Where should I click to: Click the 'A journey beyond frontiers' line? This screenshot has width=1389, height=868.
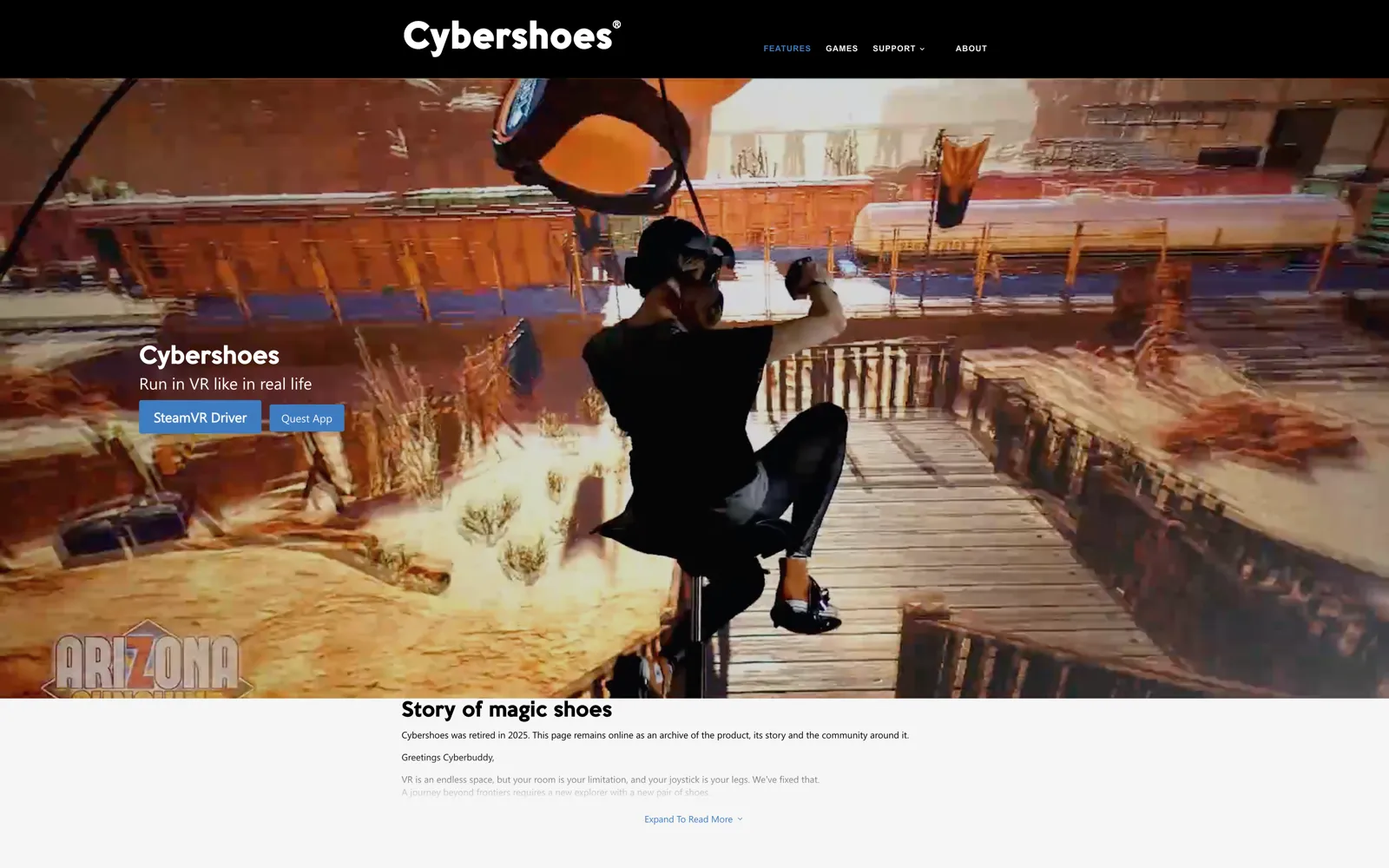(x=556, y=792)
